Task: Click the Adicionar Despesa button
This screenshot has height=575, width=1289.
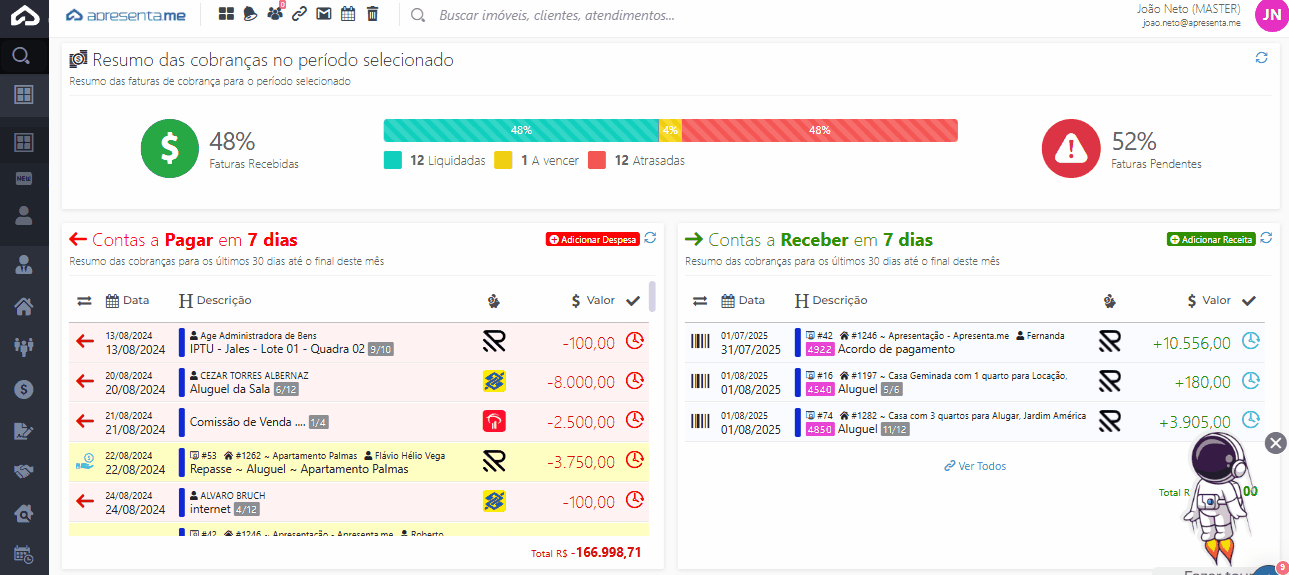Action: click(x=592, y=240)
